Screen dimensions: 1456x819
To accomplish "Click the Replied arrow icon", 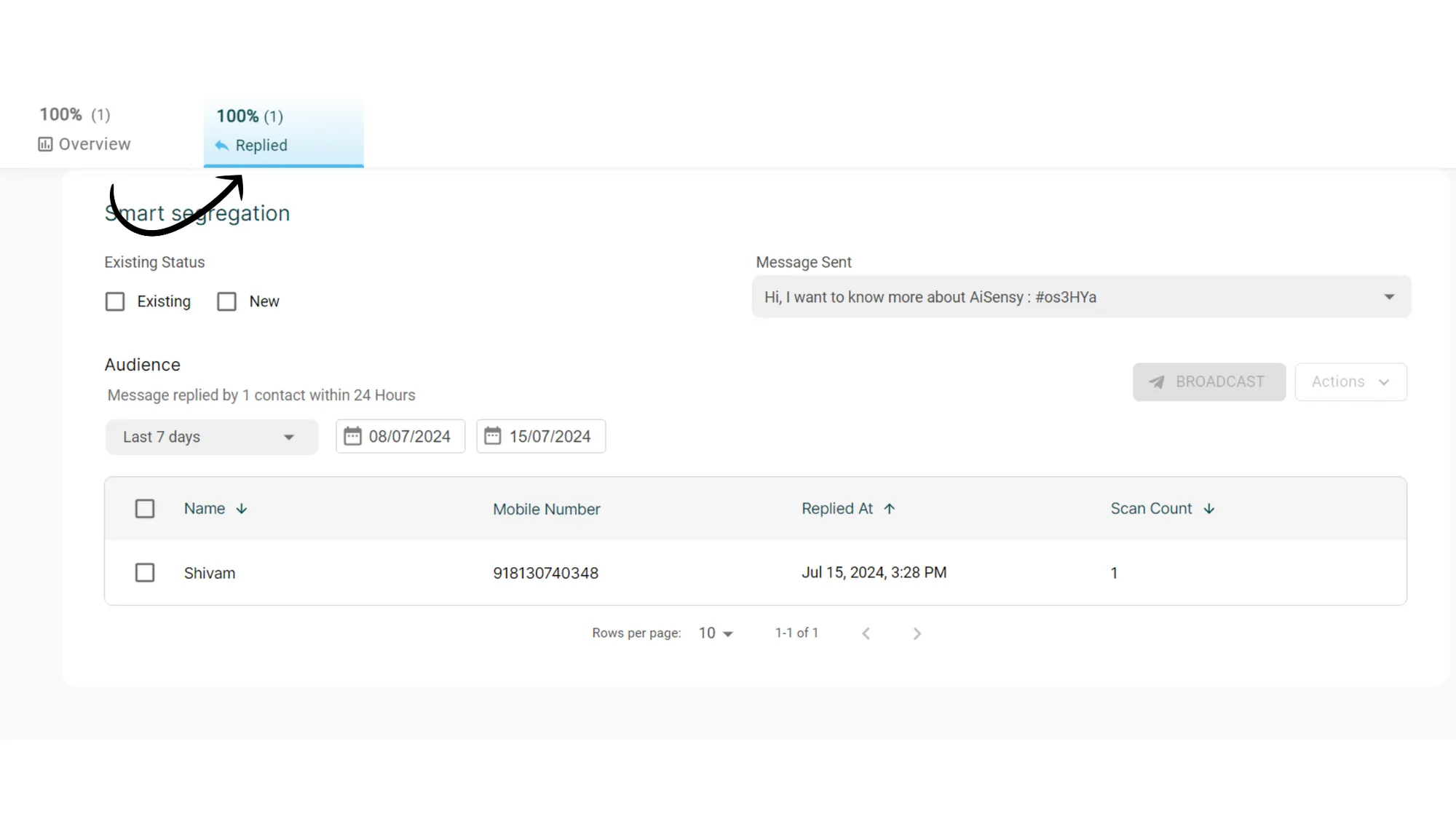I will point(222,146).
